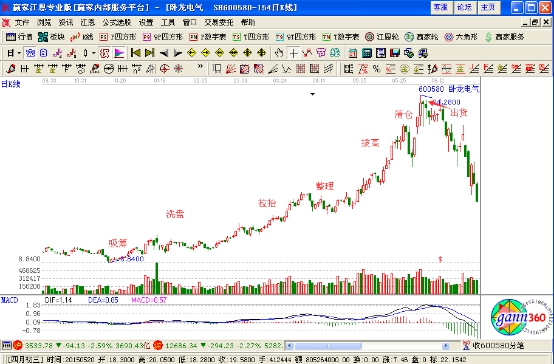Open 赢家服务 with dollar icon
The height and width of the screenshot is (364, 554).
click(x=504, y=37)
